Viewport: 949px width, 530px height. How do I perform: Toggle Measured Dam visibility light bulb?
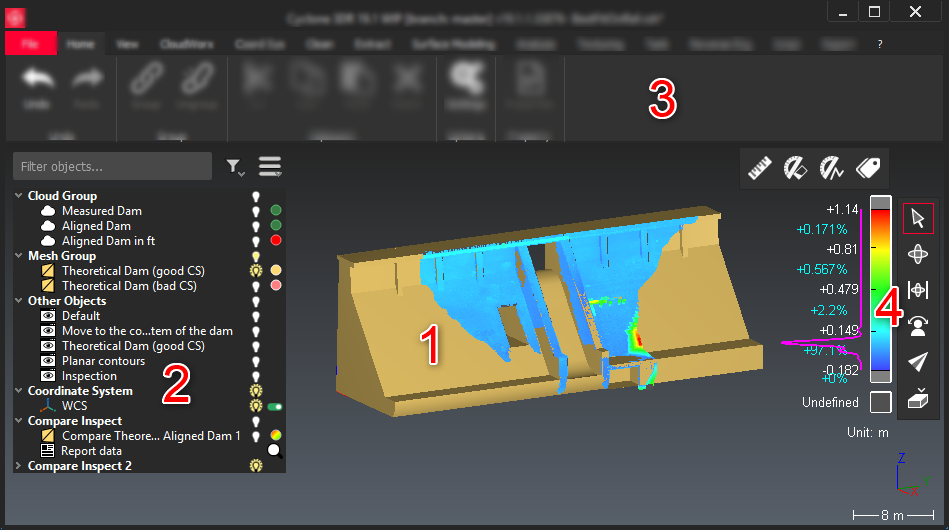tap(255, 211)
